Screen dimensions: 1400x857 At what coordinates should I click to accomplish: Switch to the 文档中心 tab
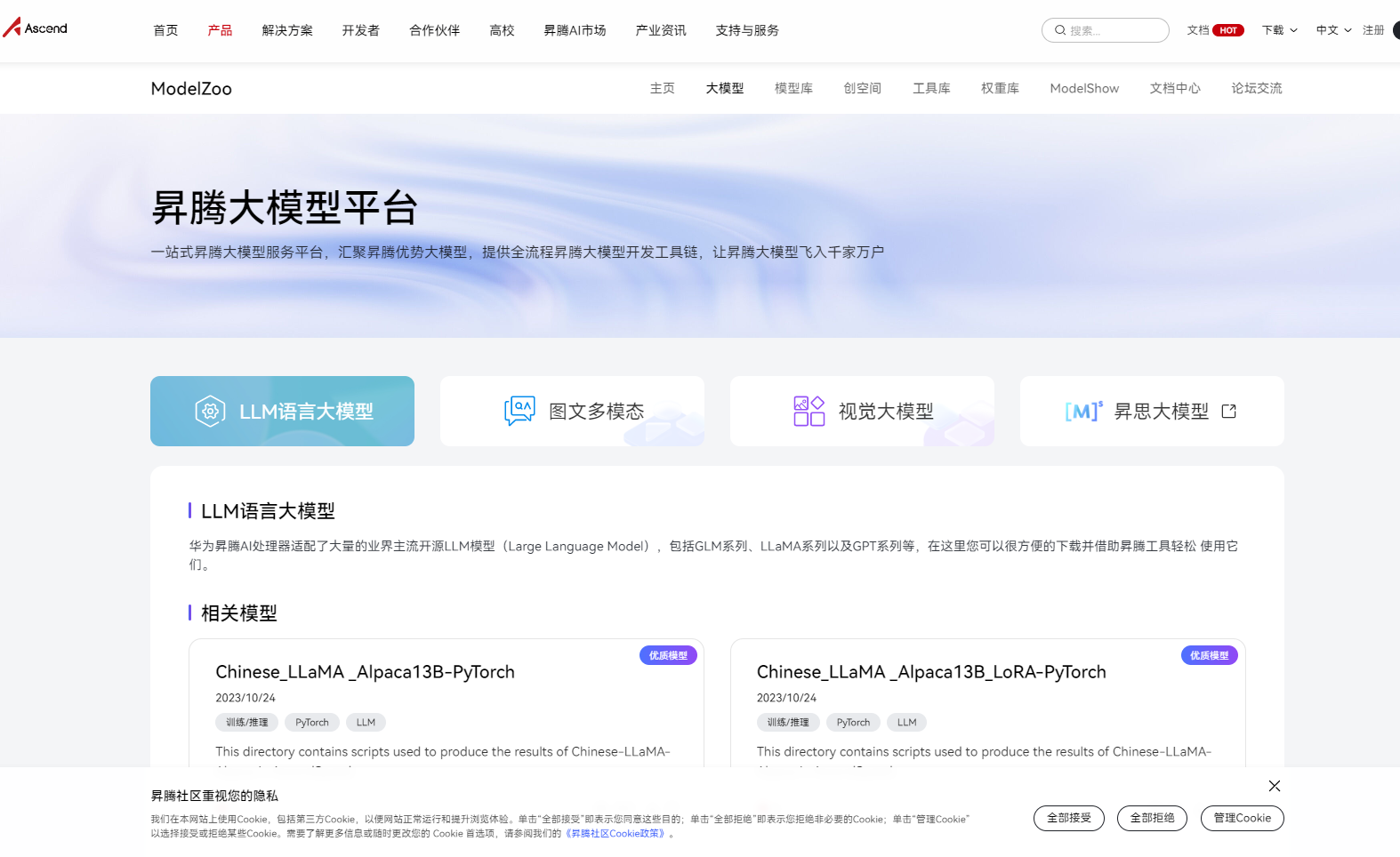(x=1175, y=88)
